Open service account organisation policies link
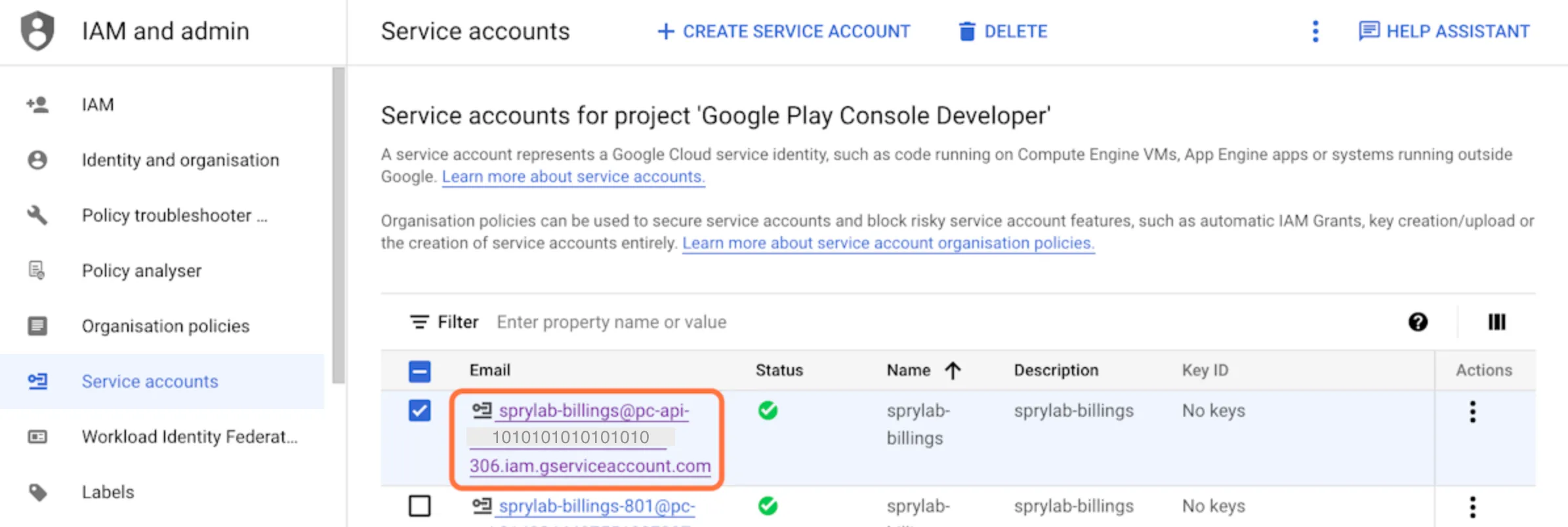Viewport: 1568px width, 527px height. [888, 243]
